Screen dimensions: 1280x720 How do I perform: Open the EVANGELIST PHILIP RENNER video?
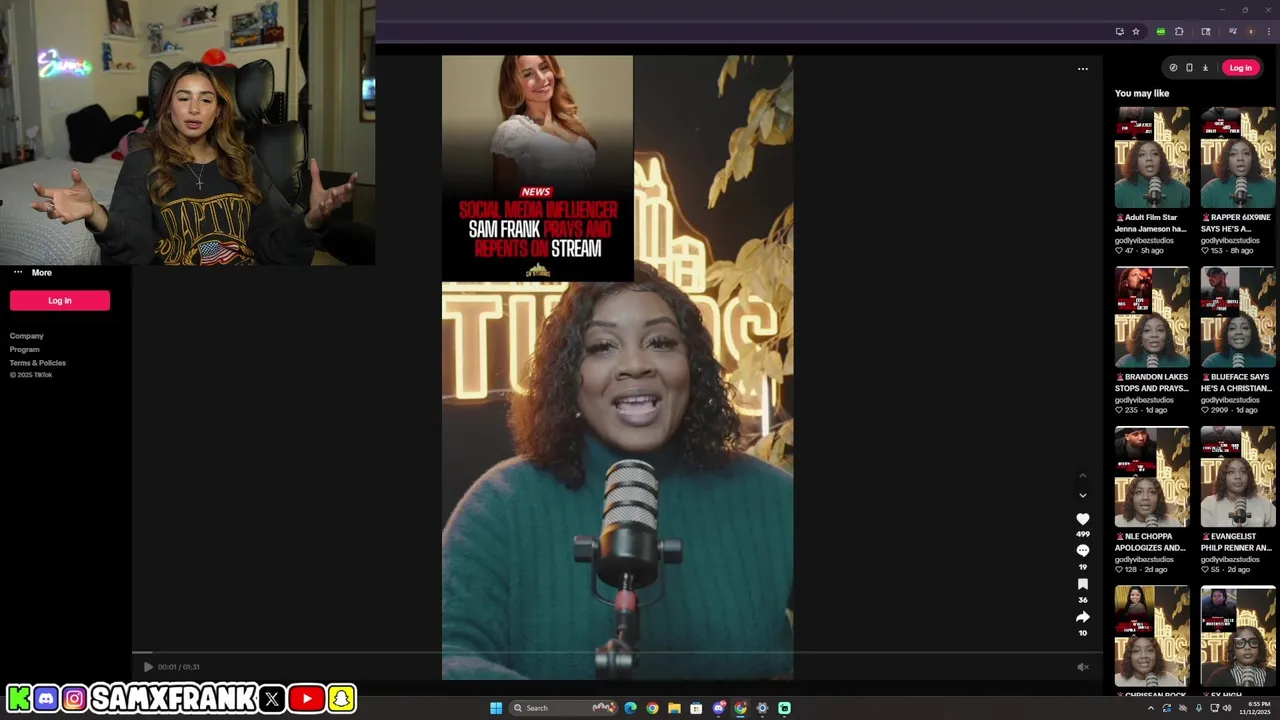click(1238, 477)
